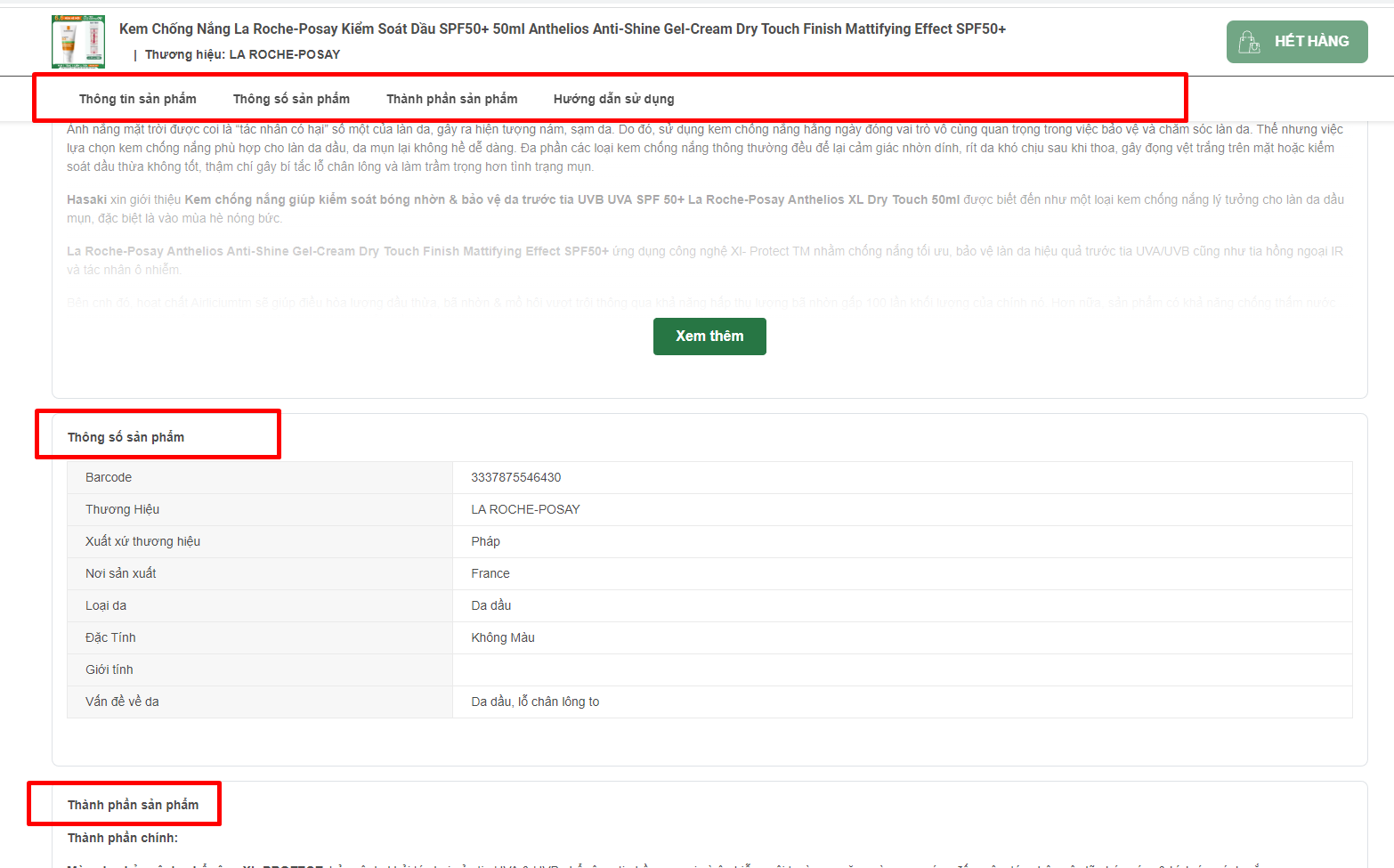Click the Barcode row label
1394x868 pixels.
tap(109, 477)
